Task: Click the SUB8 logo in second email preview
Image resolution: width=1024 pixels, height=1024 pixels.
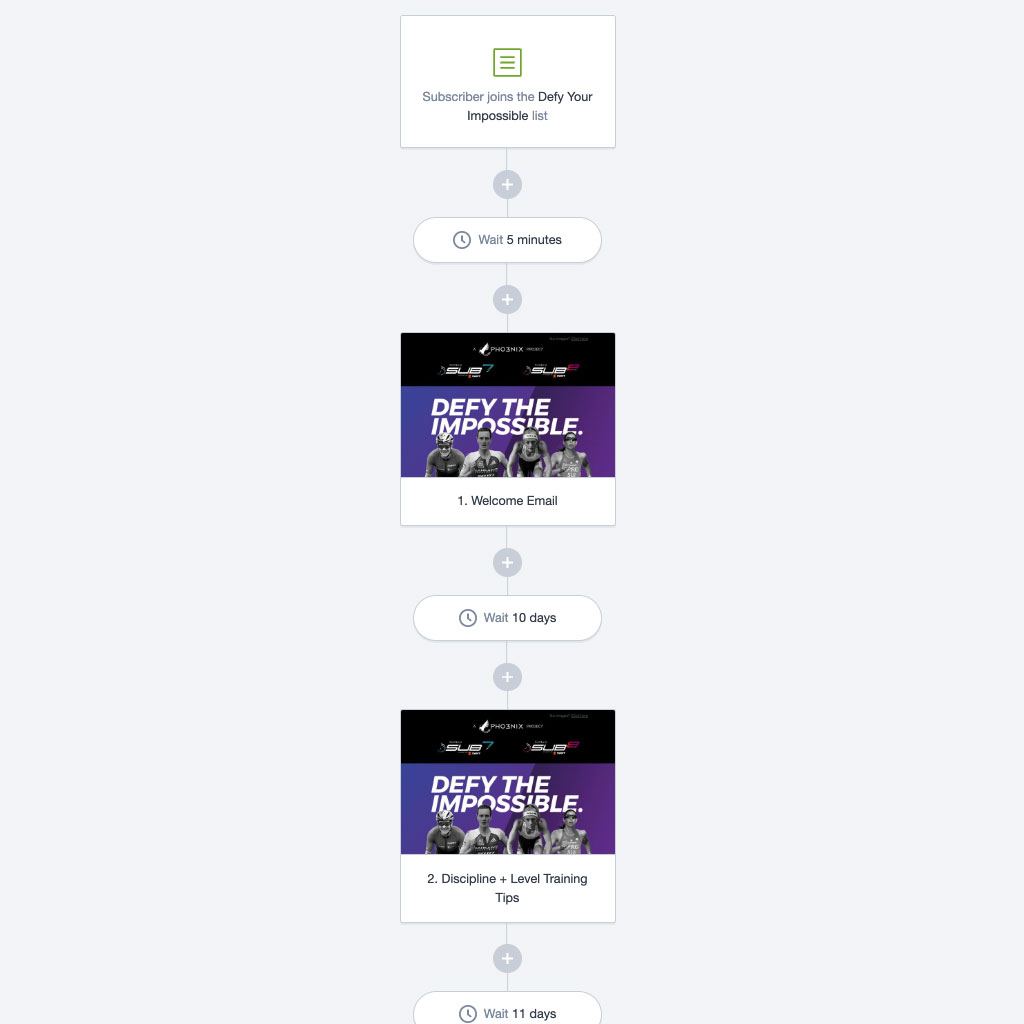Action: pos(551,747)
